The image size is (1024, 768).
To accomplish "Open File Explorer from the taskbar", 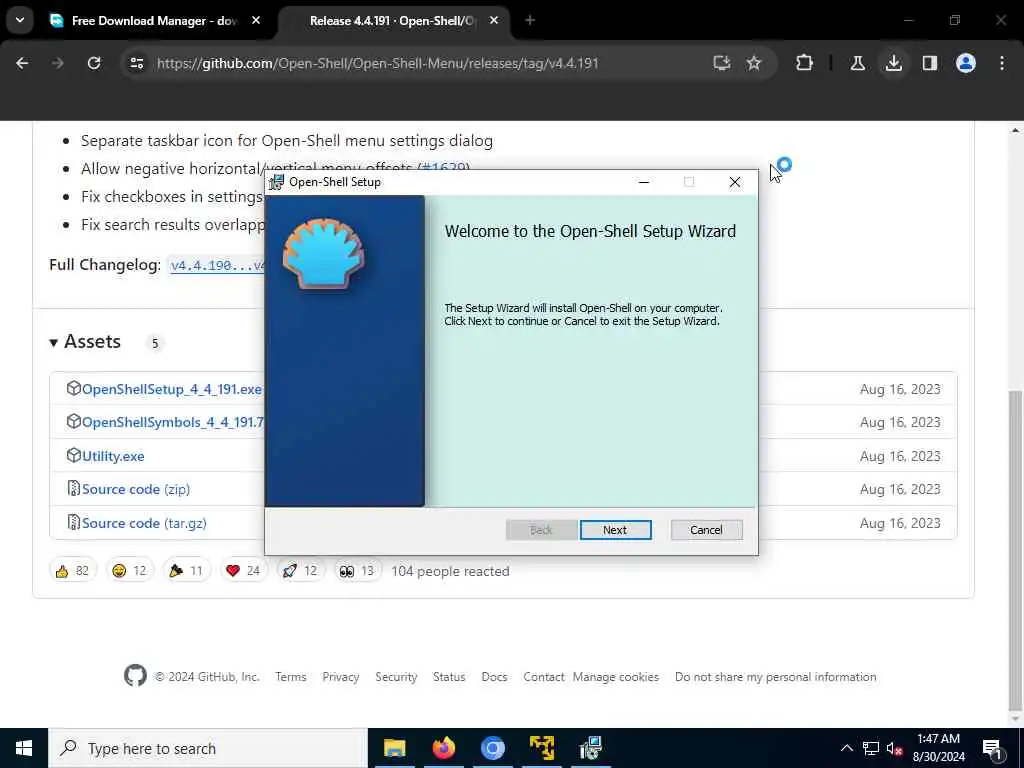I will coord(394,748).
